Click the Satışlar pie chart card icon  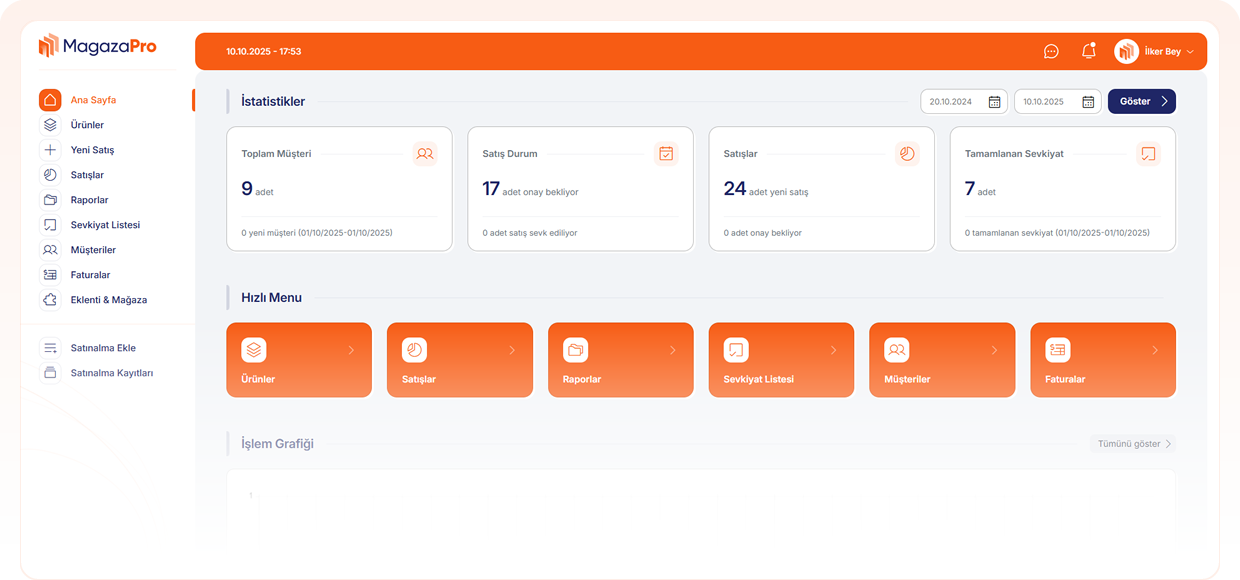click(907, 154)
